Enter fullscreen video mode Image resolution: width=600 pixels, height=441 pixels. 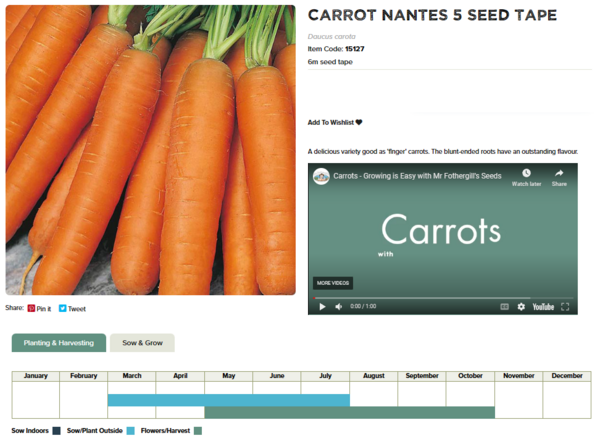(x=565, y=307)
